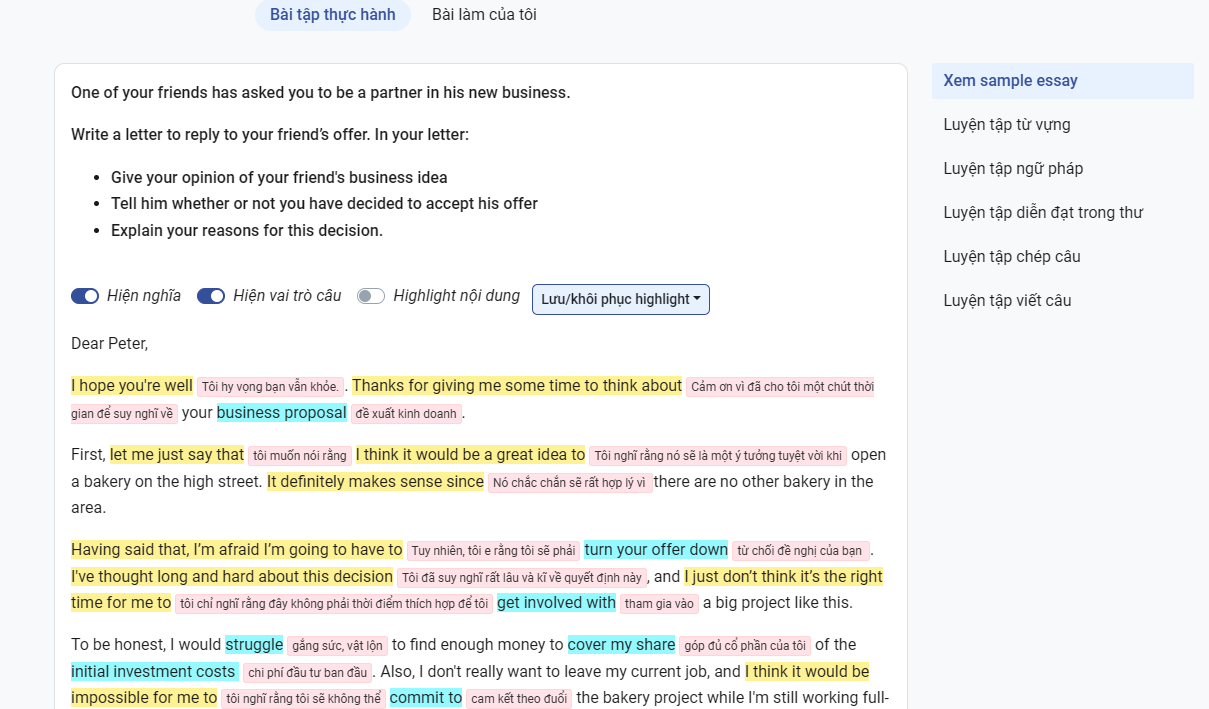The width and height of the screenshot is (1209, 709).
Task: Click the translation 'gắng sức, vật lộn'
Action: 337,646
